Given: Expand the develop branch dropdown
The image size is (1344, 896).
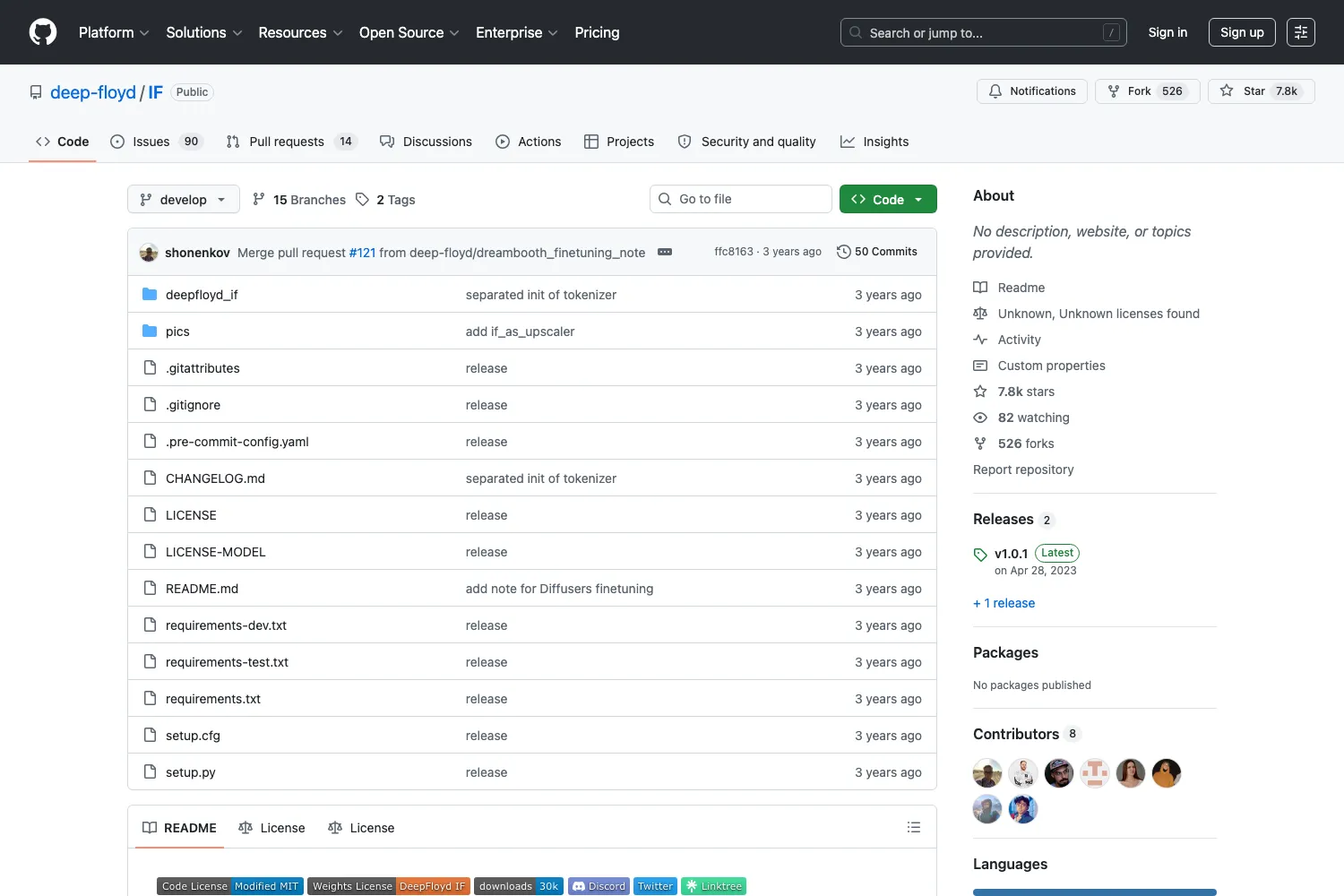Looking at the screenshot, I should coord(184,199).
